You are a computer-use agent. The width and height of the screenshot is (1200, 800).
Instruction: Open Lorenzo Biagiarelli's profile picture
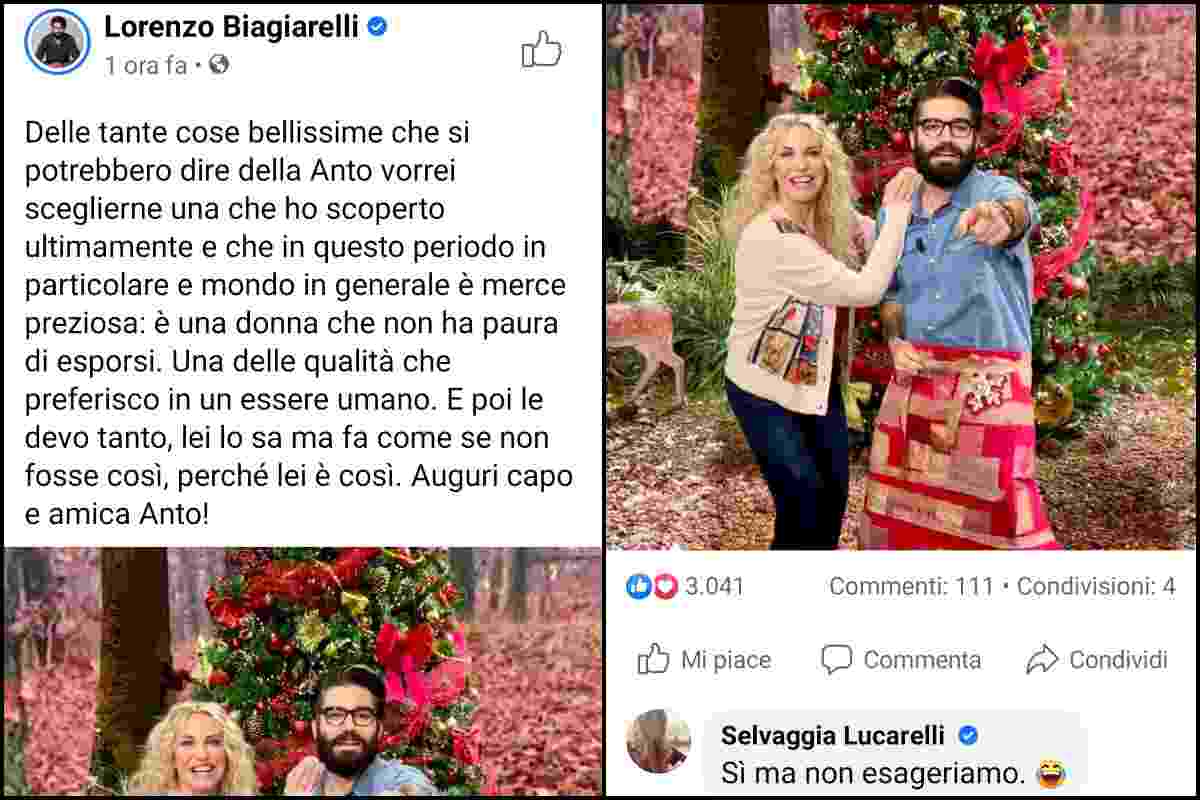58,42
